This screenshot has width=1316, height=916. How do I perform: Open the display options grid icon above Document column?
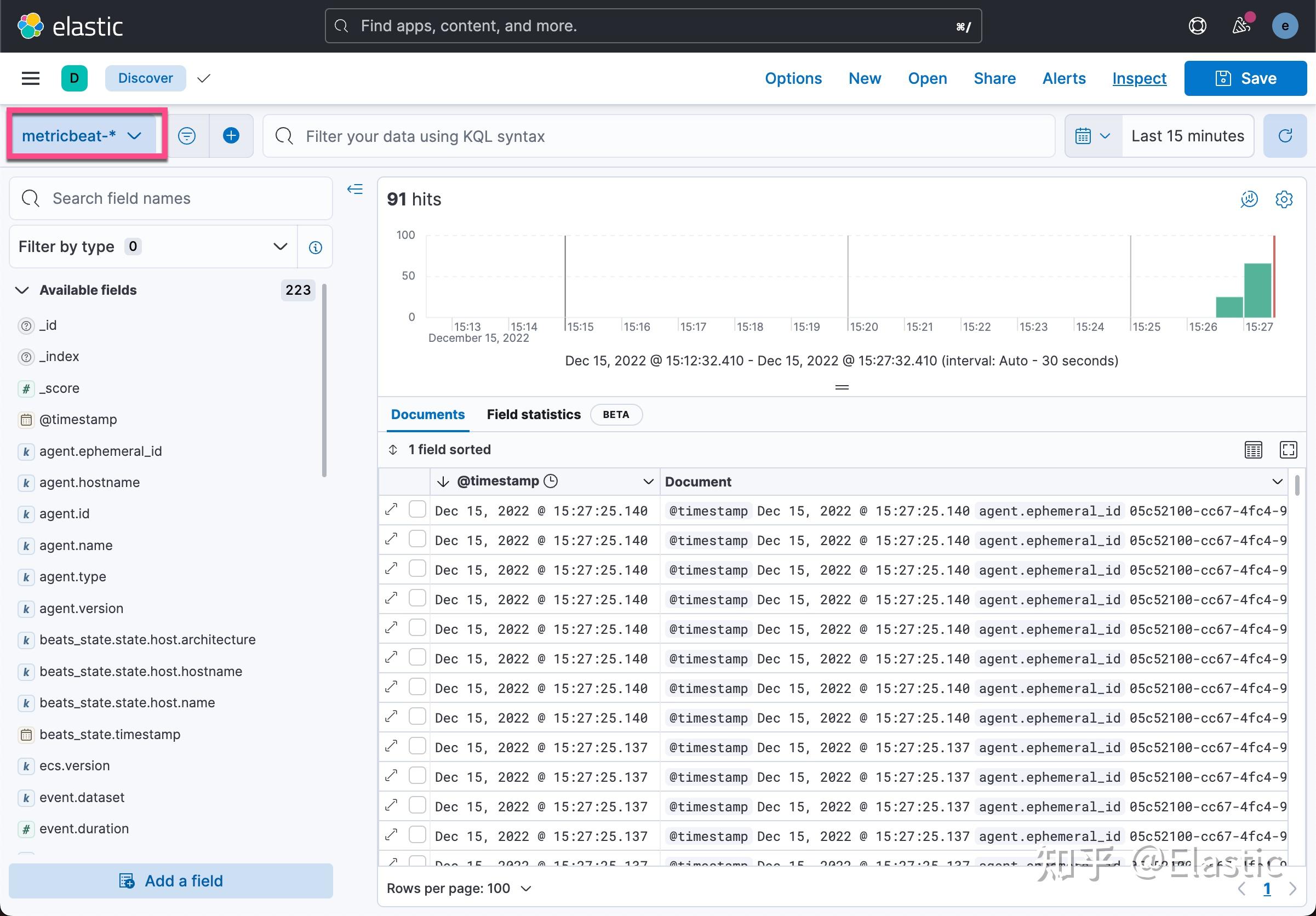(x=1254, y=449)
